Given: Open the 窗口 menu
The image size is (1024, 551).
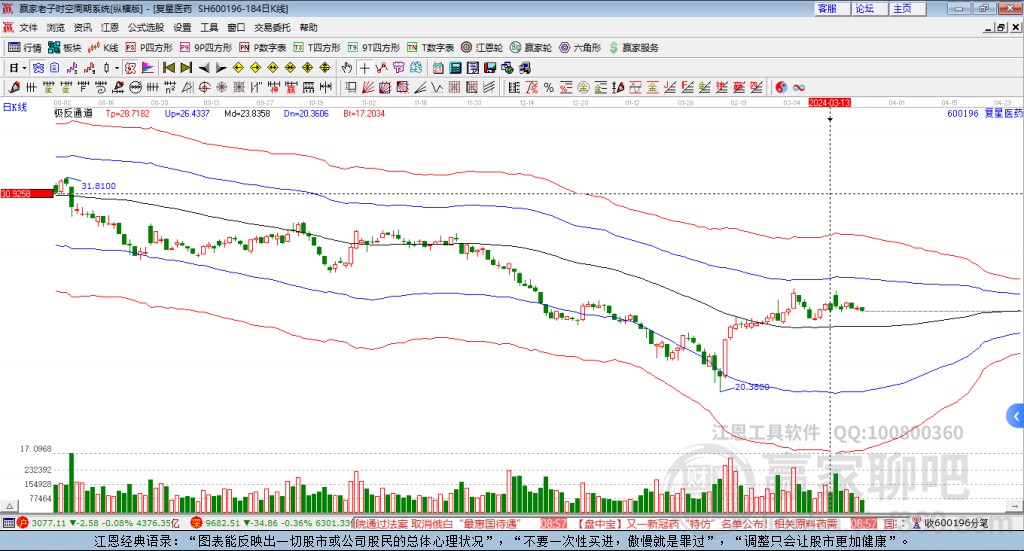Looking at the screenshot, I should click(x=236, y=27).
